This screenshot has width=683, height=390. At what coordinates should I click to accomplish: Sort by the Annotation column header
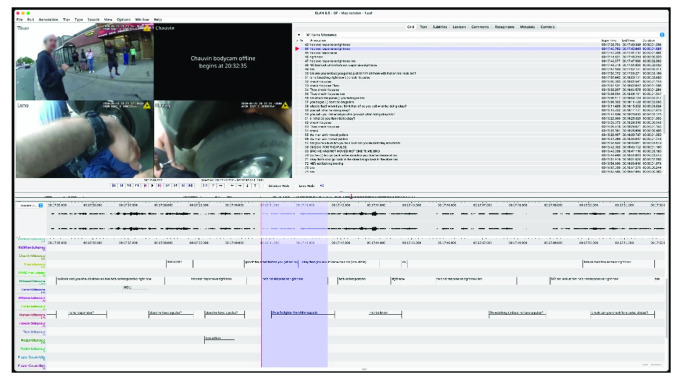[x=318, y=41]
